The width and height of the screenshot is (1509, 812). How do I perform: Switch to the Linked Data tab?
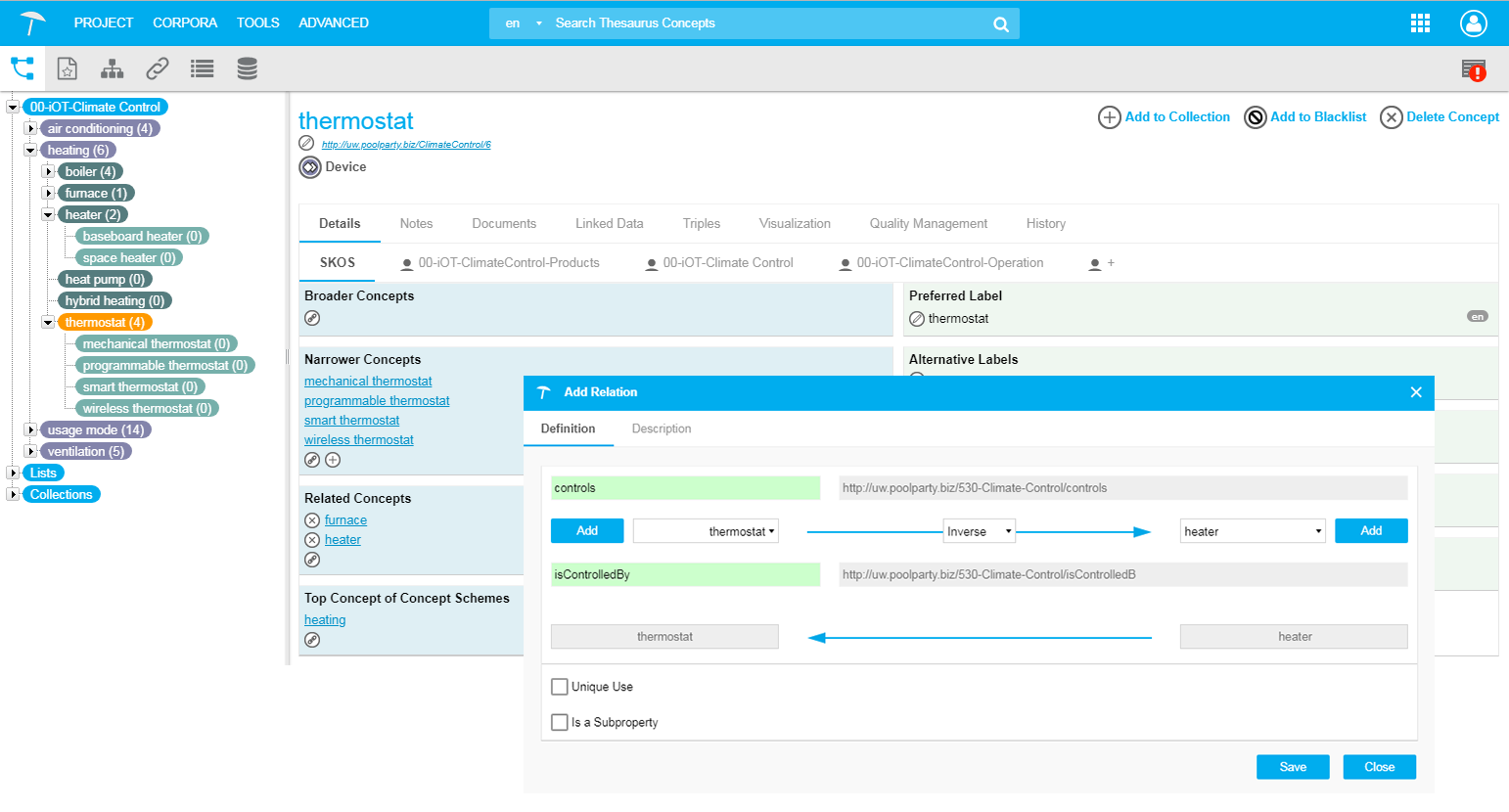coord(610,223)
